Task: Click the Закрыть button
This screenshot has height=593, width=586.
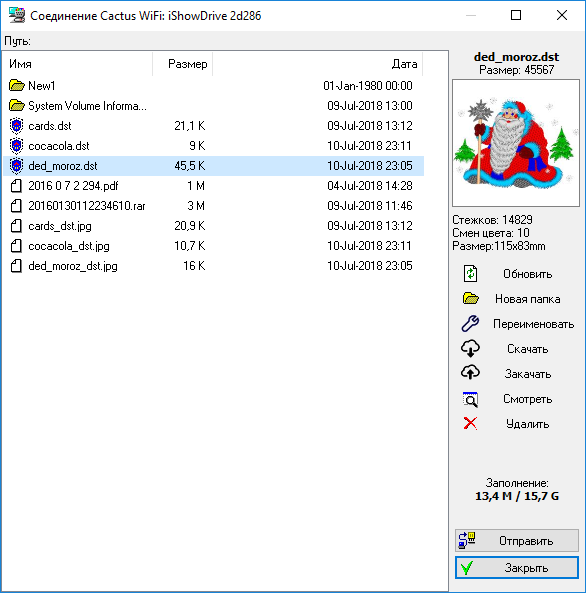Action: pyautogui.click(x=516, y=567)
